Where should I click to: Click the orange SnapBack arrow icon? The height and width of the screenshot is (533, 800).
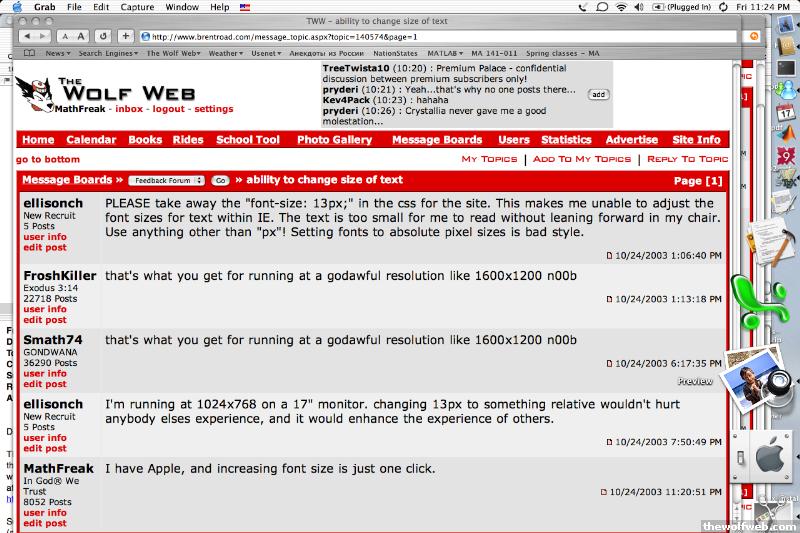[753, 36]
